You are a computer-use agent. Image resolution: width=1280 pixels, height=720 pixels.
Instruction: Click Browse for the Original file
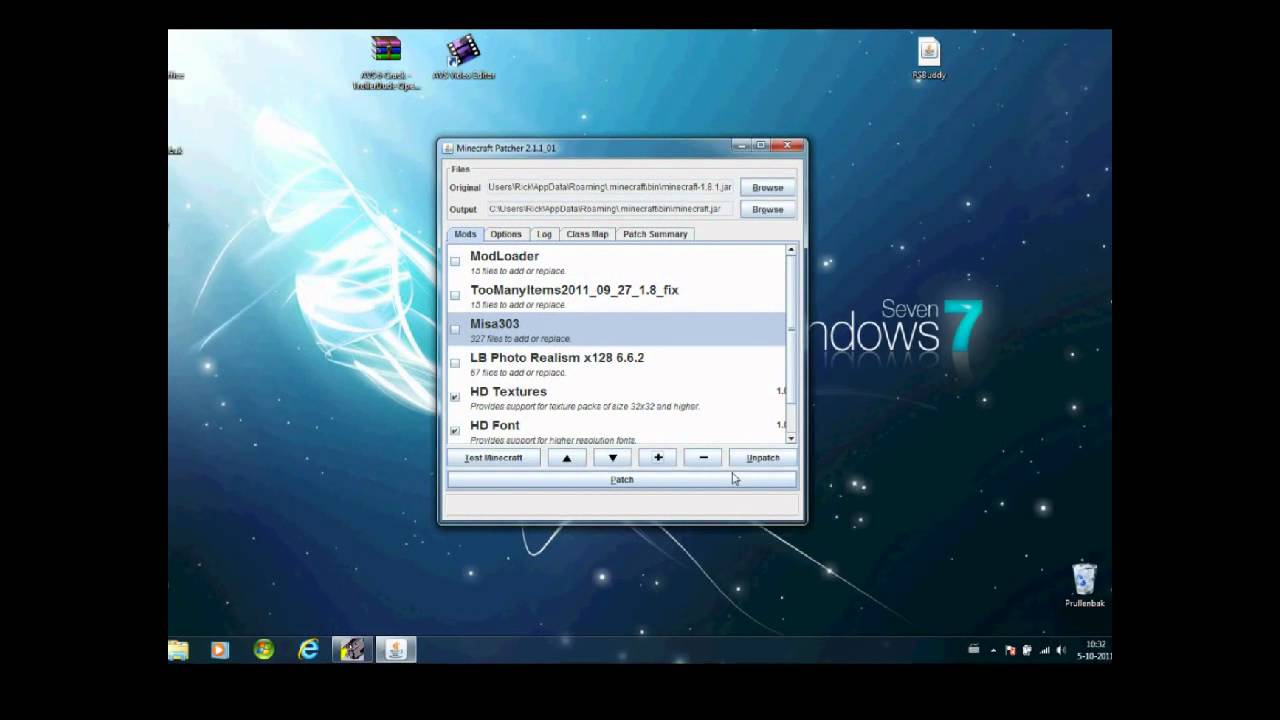pyautogui.click(x=767, y=188)
